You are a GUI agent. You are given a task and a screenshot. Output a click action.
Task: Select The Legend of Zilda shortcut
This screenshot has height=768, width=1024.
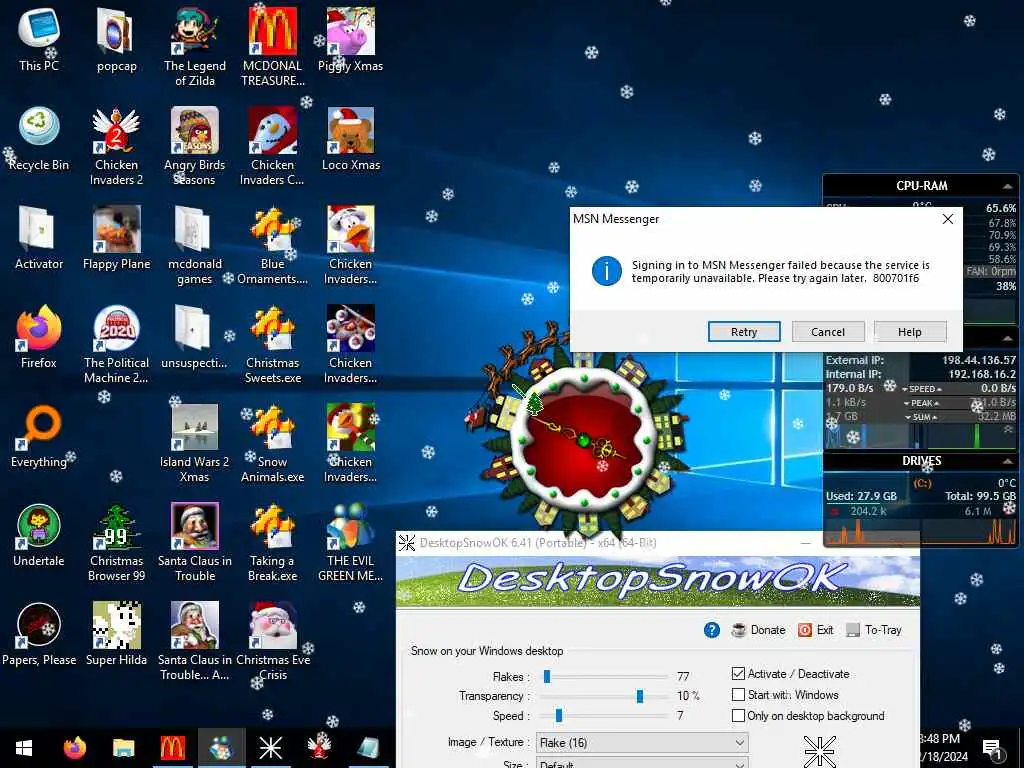(x=195, y=47)
